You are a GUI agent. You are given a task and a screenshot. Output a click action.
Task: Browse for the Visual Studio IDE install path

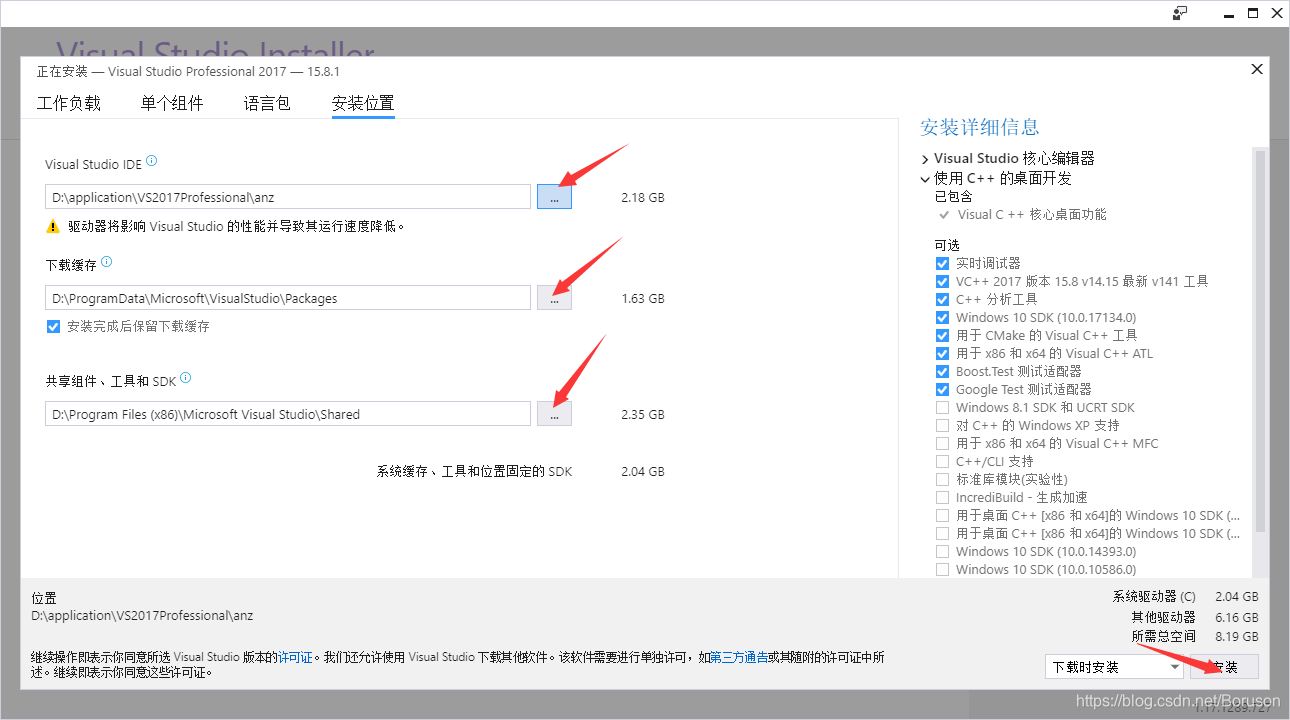pos(554,197)
